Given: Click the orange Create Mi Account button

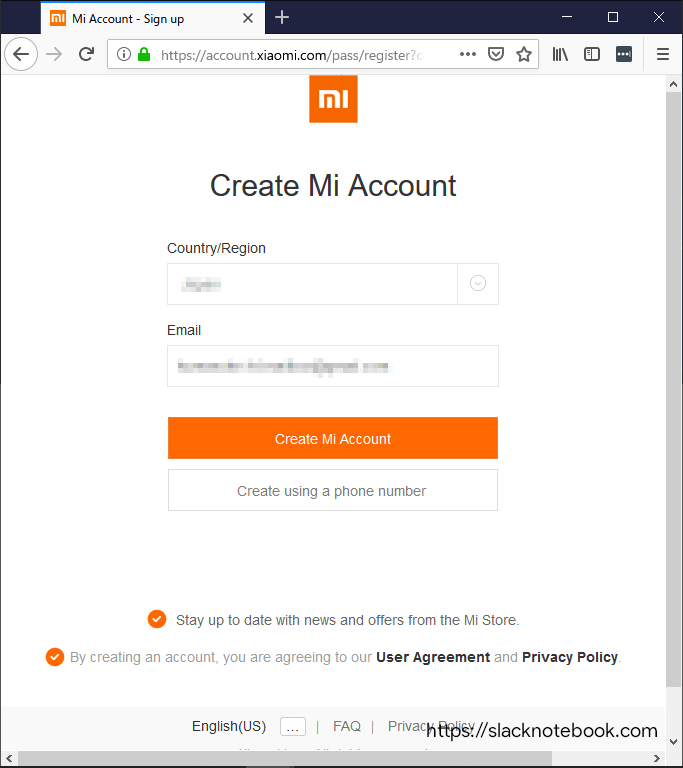Looking at the screenshot, I should point(333,438).
